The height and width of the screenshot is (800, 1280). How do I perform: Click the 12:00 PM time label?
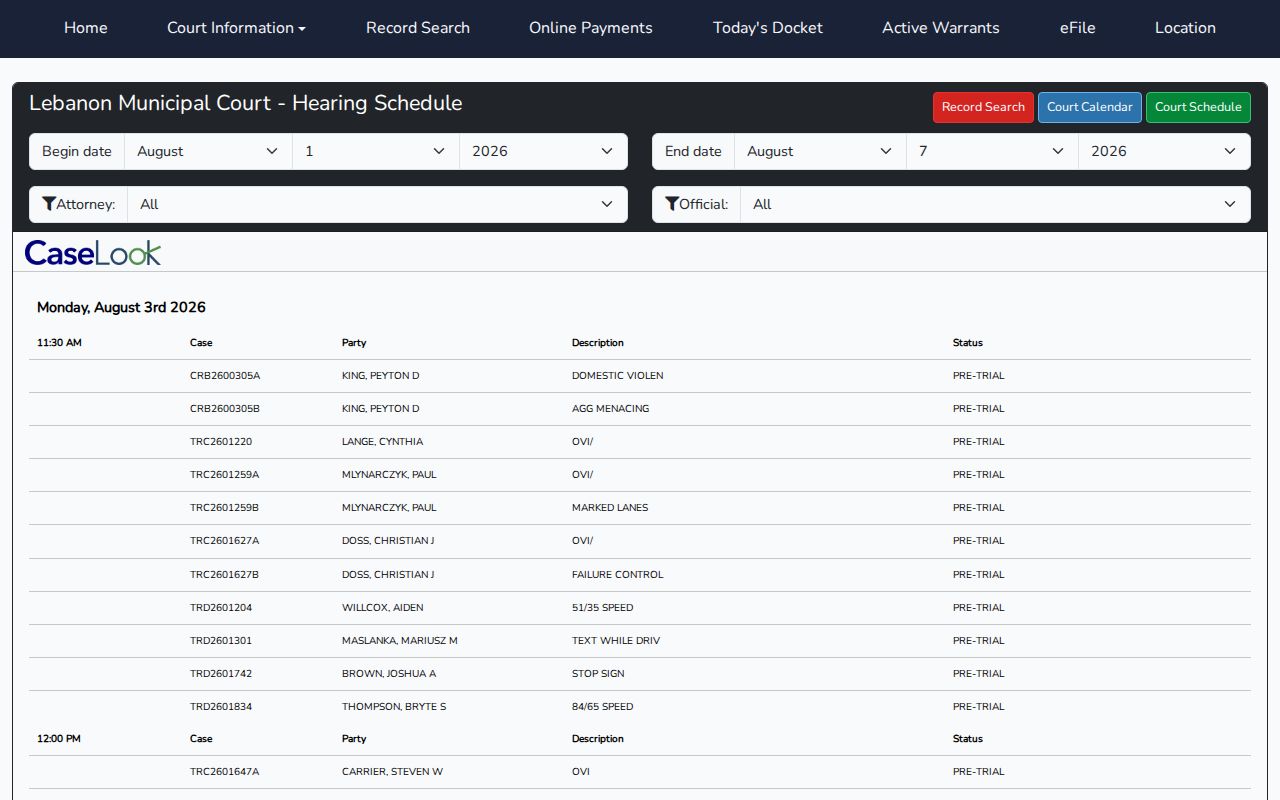click(x=59, y=739)
